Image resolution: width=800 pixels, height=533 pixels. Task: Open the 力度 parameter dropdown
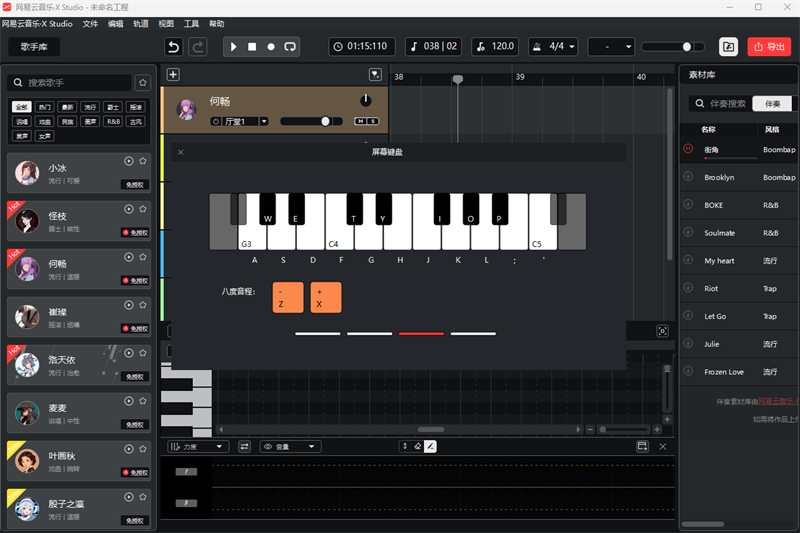point(198,447)
